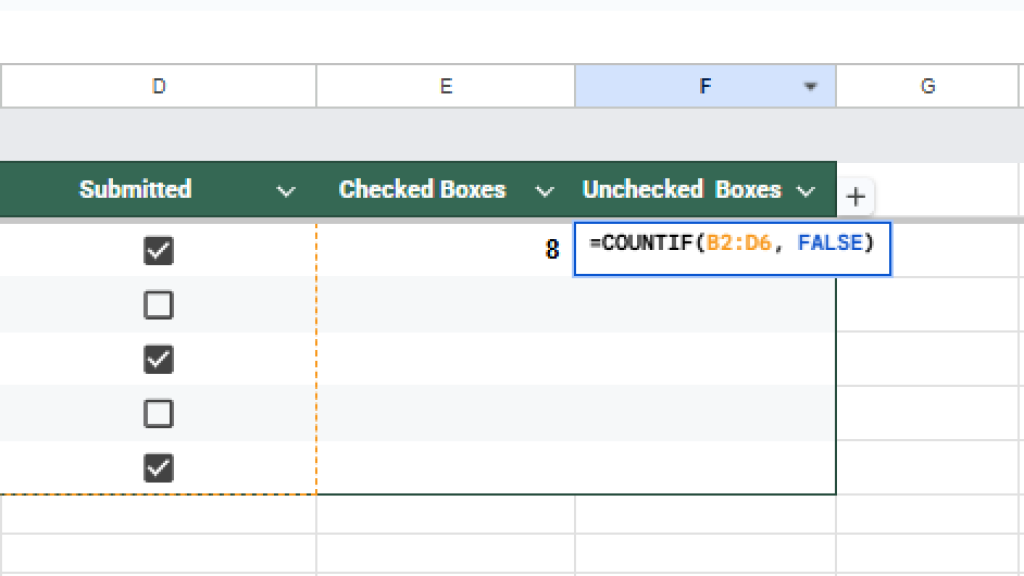1024x576 pixels.
Task: Uncheck the topmost checkbox in the Submitted column
Action: (x=158, y=250)
